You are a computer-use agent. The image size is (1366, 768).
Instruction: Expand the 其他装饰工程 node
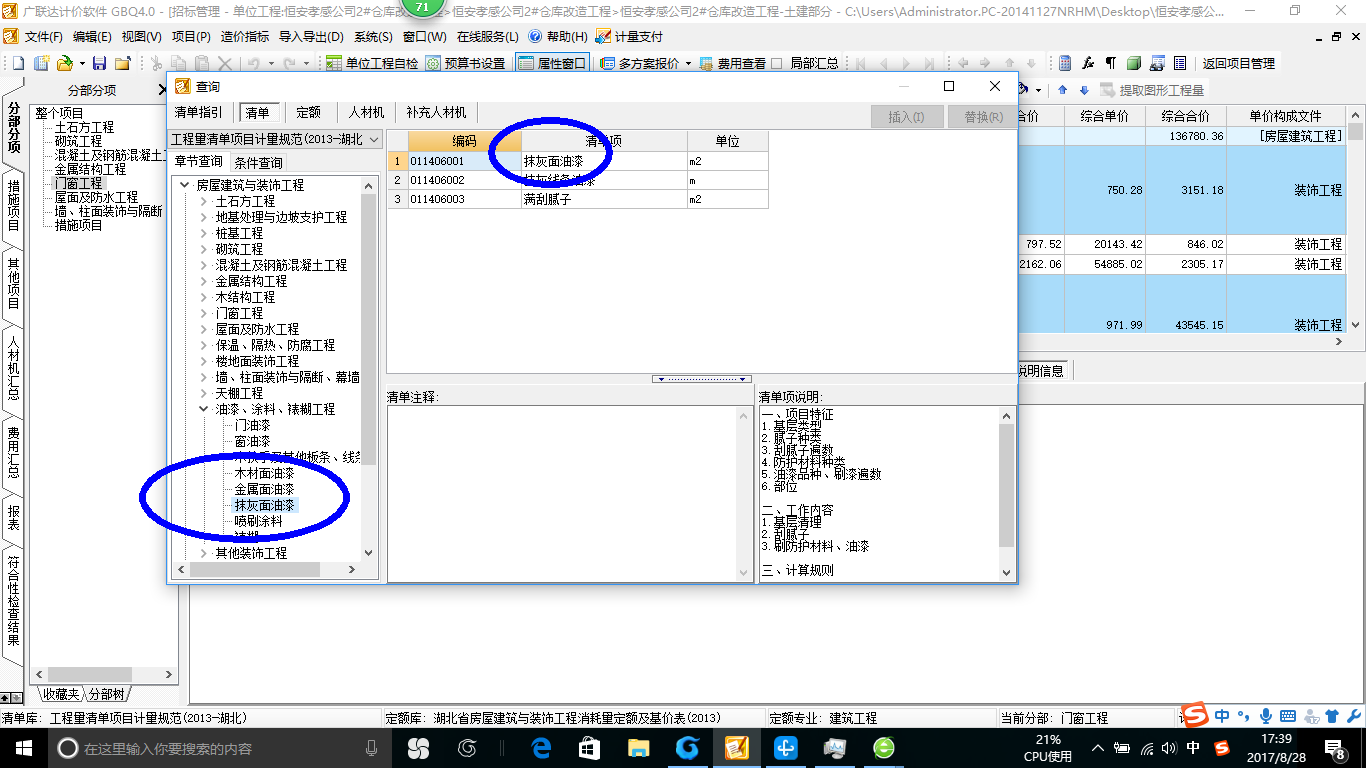click(204, 553)
